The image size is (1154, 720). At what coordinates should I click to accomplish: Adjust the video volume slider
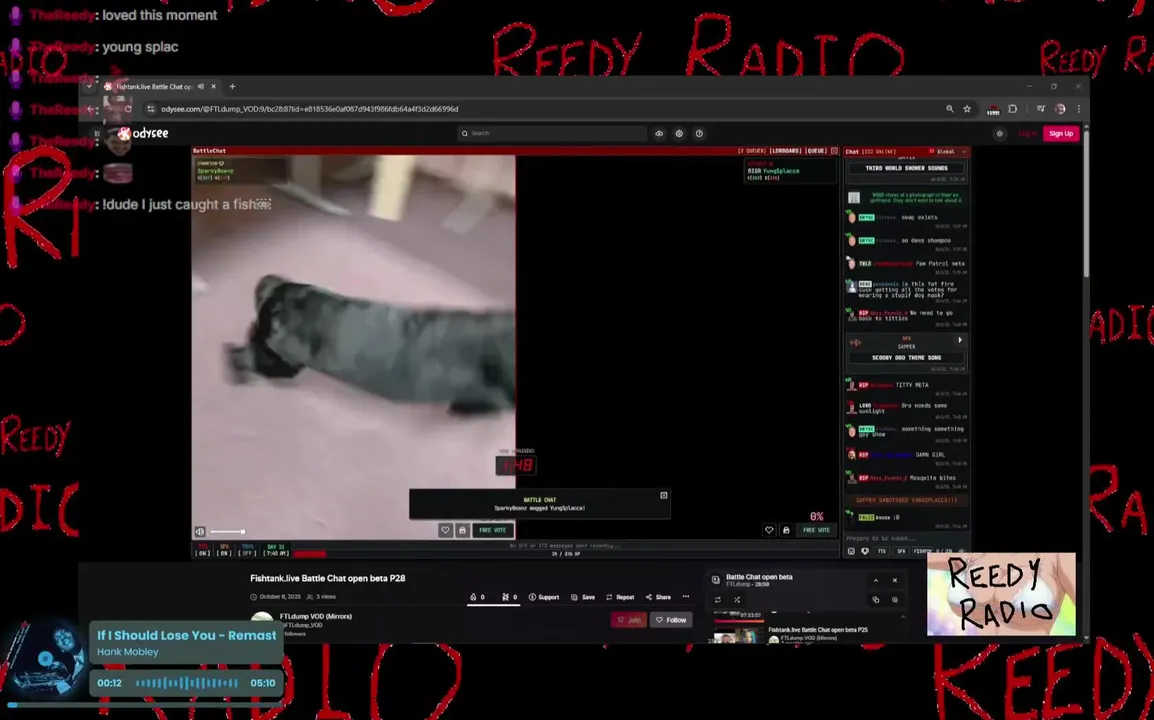click(227, 532)
